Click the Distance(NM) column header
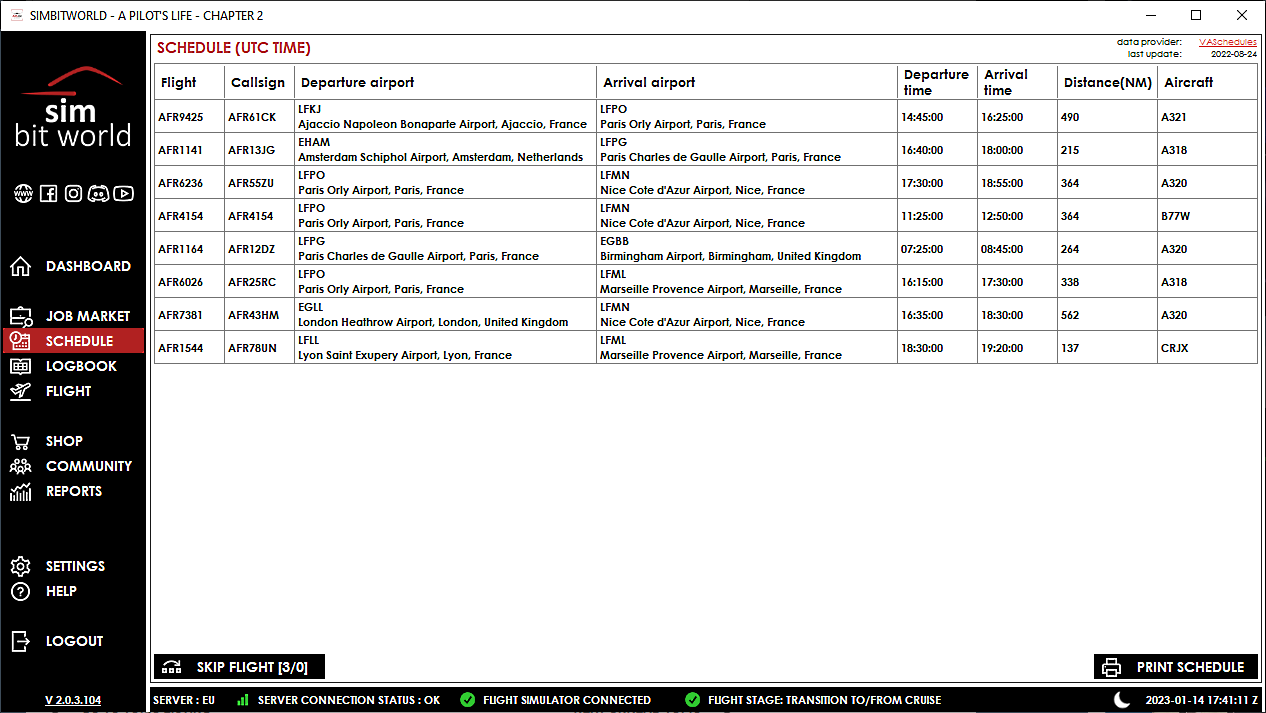 (x=1107, y=82)
